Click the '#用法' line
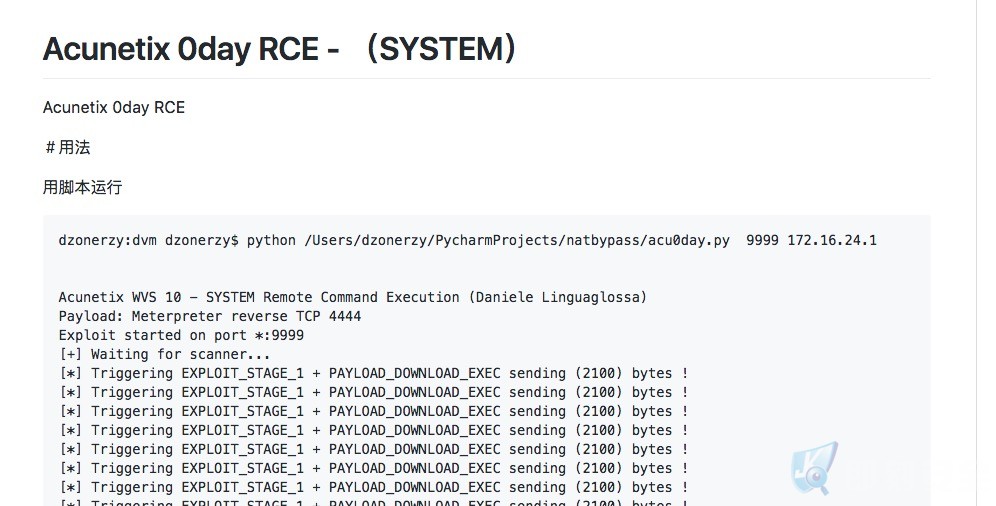Screen dimensions: 996x506 coord(67,147)
